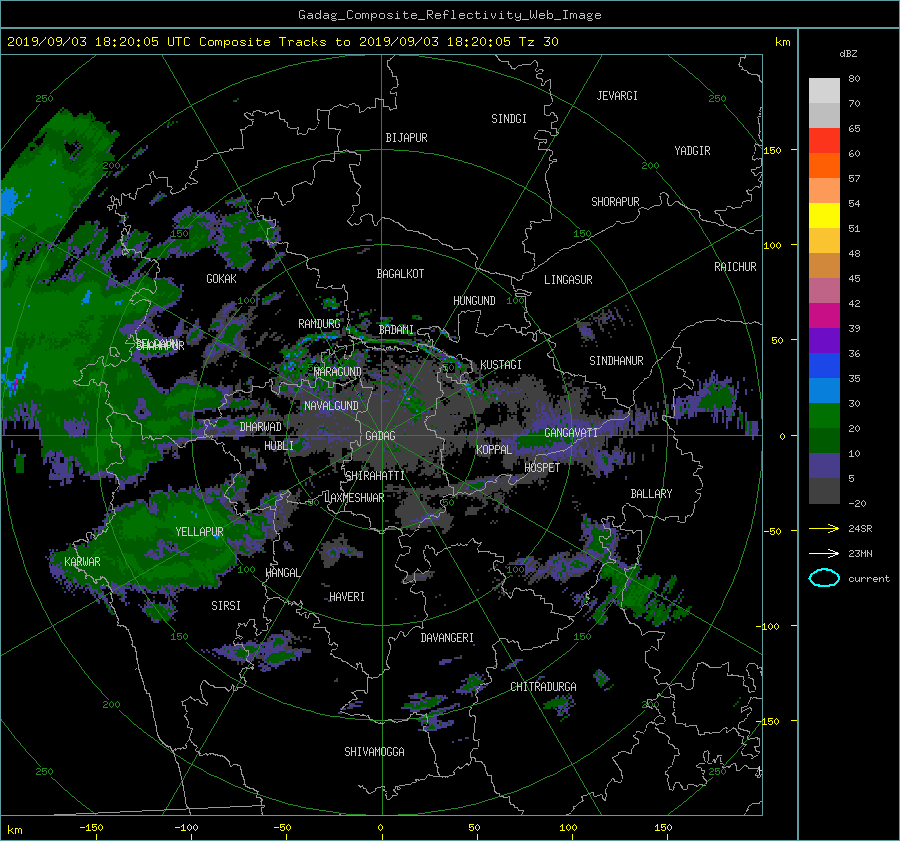Click the LINGASUR label

568,280
